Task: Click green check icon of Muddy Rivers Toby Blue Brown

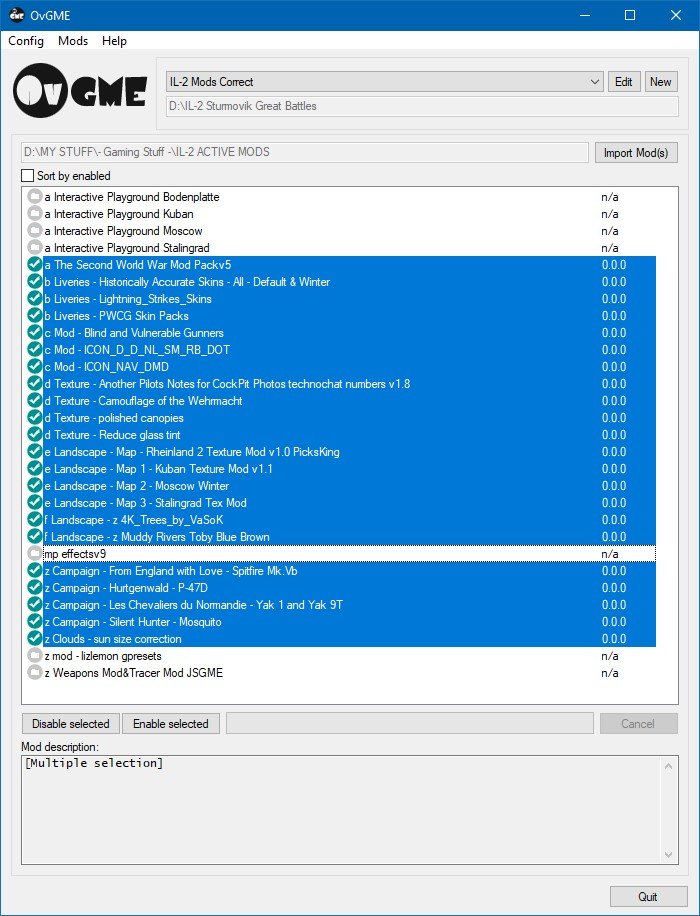Action: click(34, 536)
